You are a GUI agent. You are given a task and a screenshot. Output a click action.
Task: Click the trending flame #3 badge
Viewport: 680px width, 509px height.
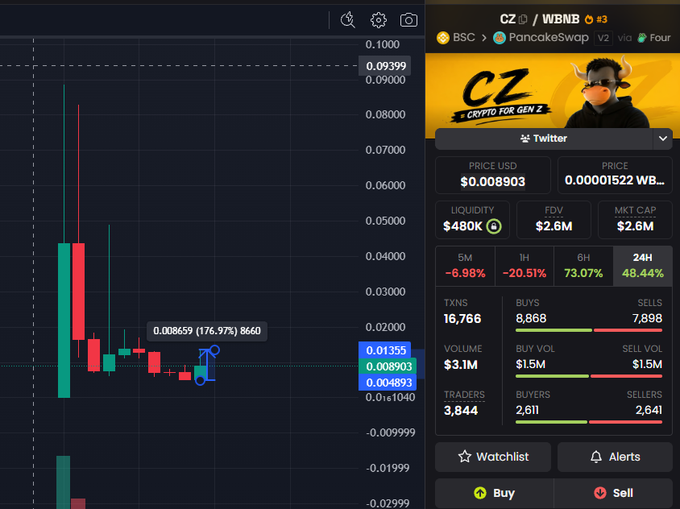click(x=596, y=19)
